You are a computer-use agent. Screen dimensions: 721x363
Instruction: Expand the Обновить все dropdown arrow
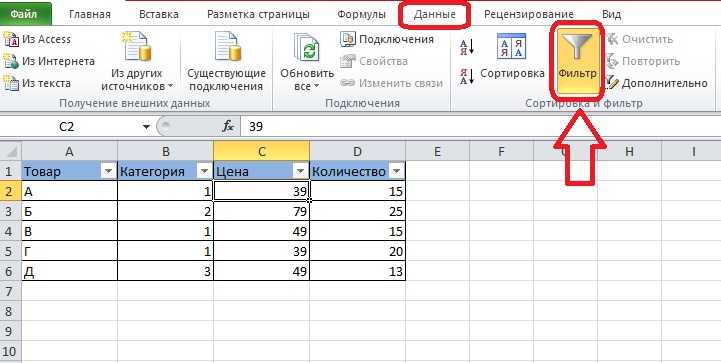coord(317,86)
